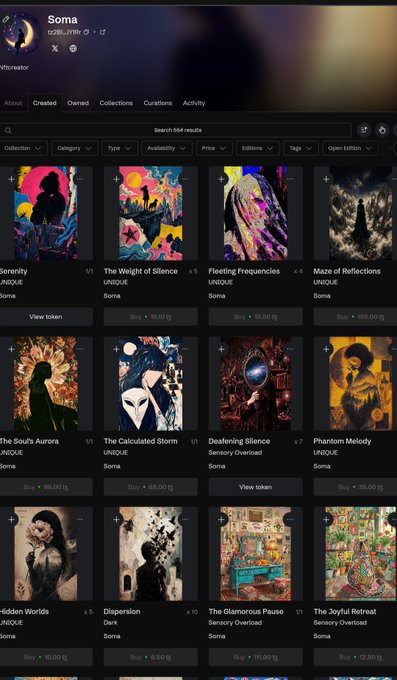
Task: Buy The Weight of Silence for 10.10 tez
Action: point(151,317)
